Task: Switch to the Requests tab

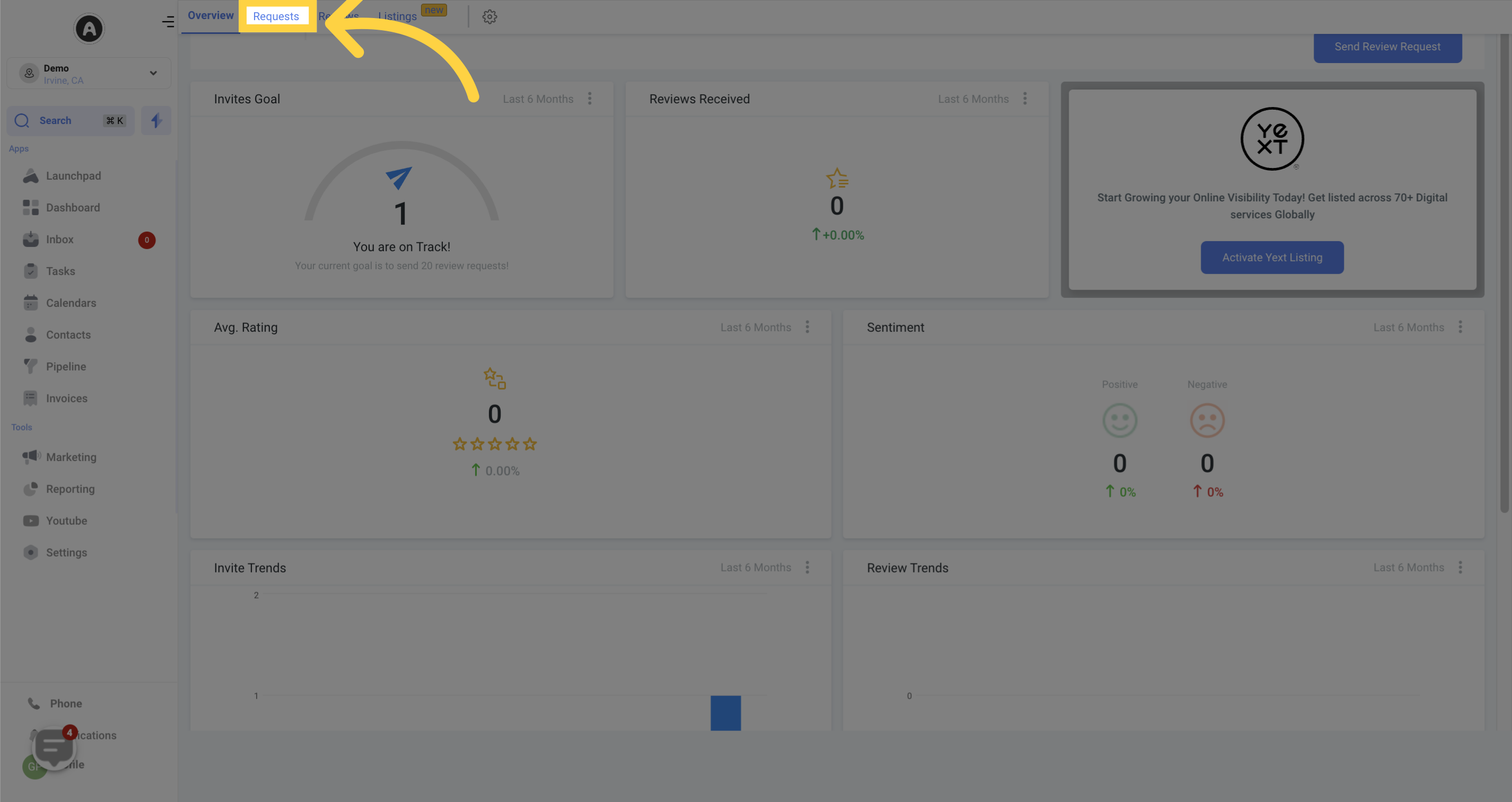Action: [276, 16]
